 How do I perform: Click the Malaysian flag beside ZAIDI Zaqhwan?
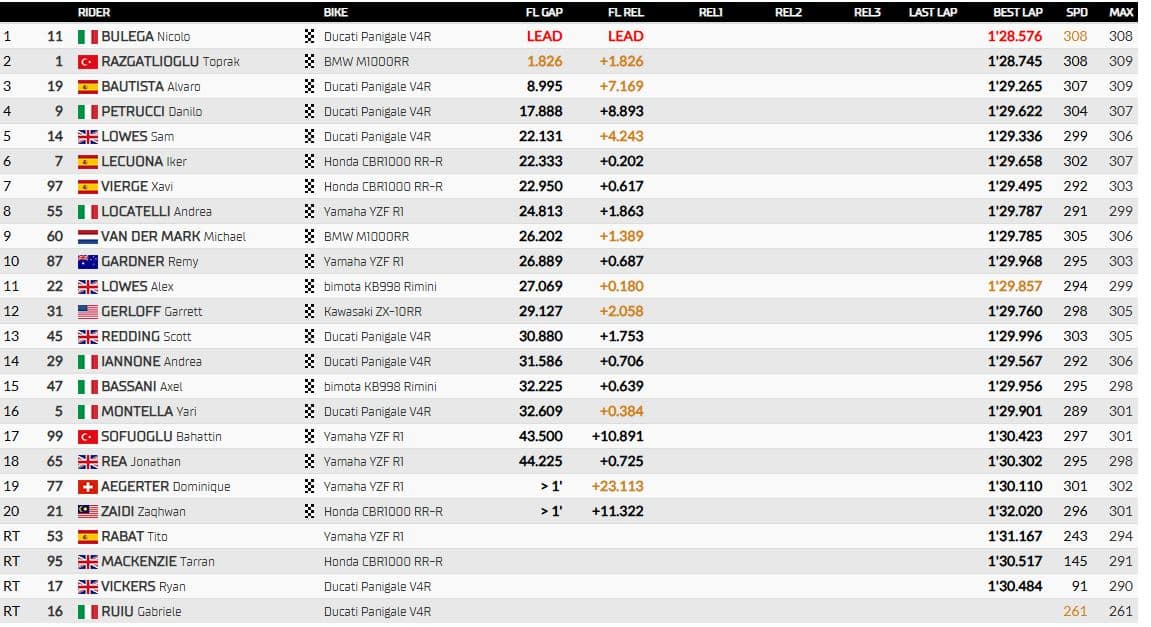[x=87, y=512]
